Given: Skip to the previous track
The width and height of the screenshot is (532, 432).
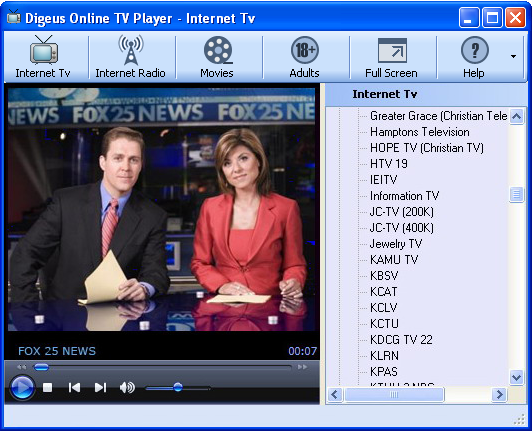Looking at the screenshot, I should pos(74,388).
